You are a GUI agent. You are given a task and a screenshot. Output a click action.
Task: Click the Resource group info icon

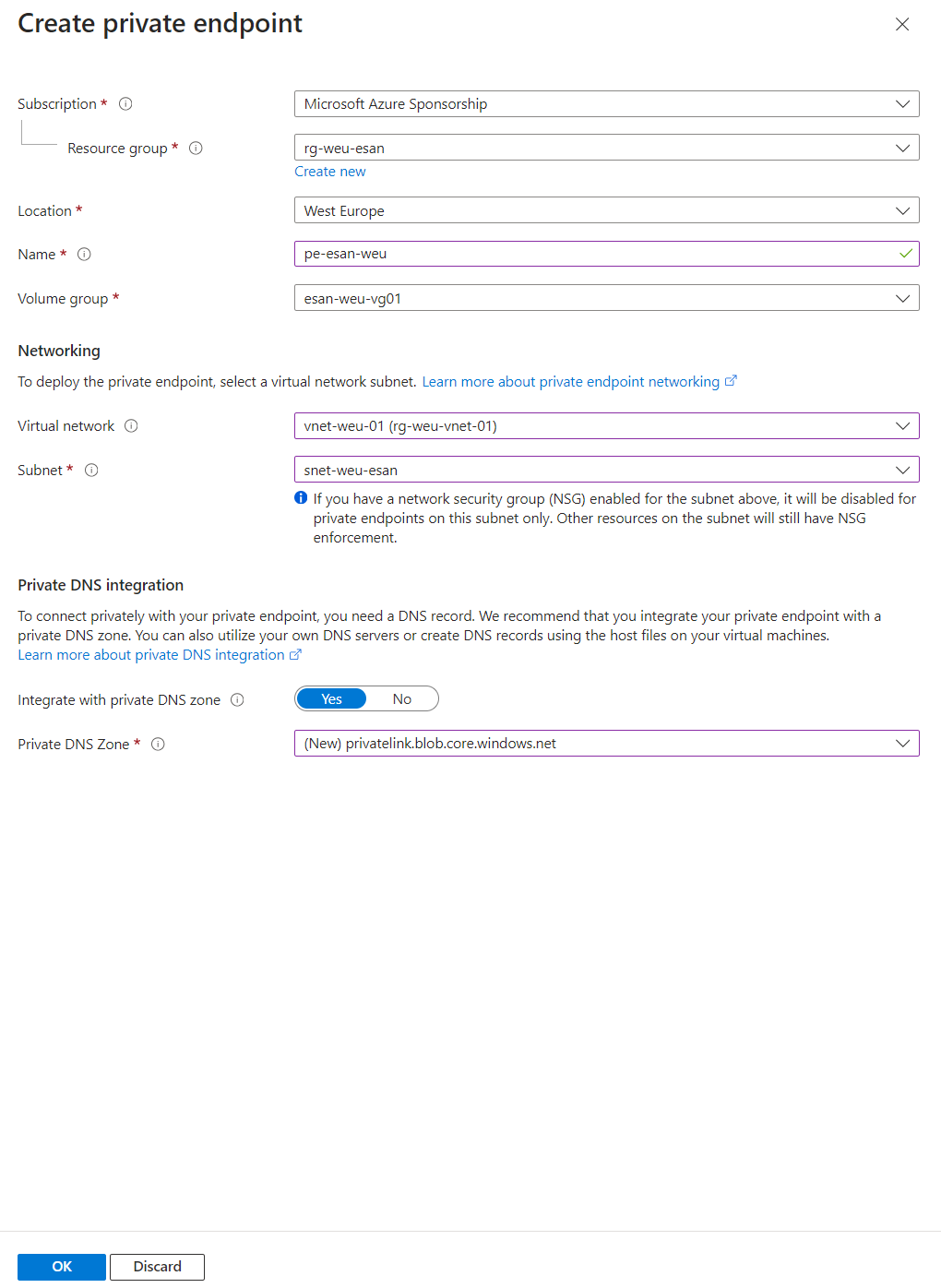[x=196, y=149]
